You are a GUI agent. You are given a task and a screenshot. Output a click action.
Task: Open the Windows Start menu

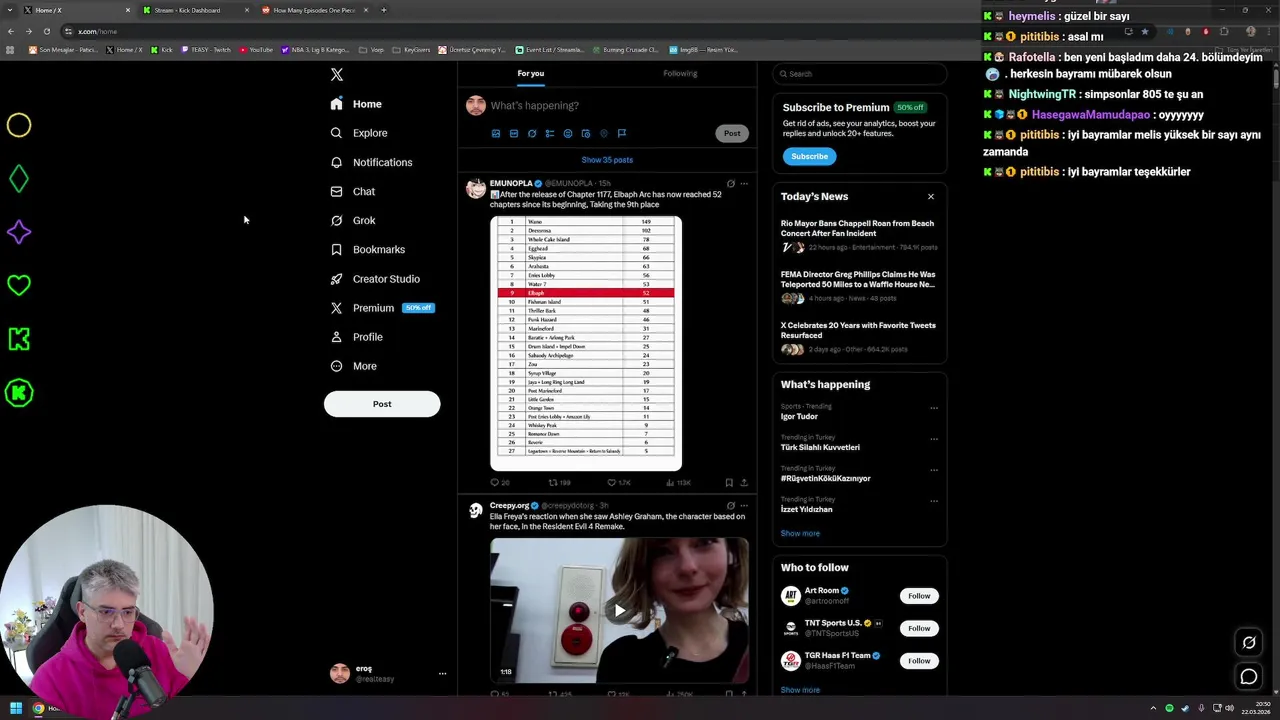tap(16, 709)
